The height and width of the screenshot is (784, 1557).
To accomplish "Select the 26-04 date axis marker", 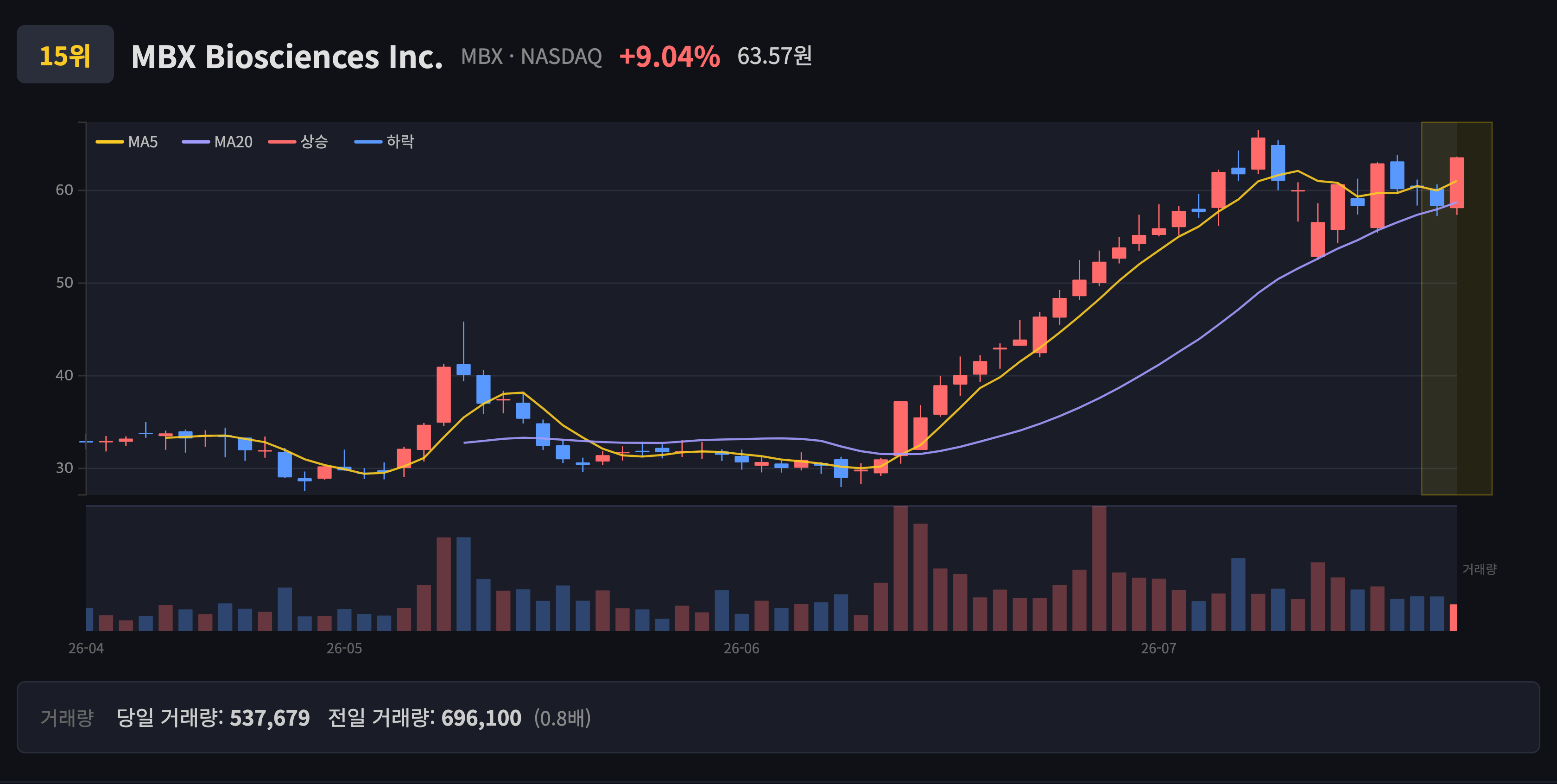I will (86, 648).
